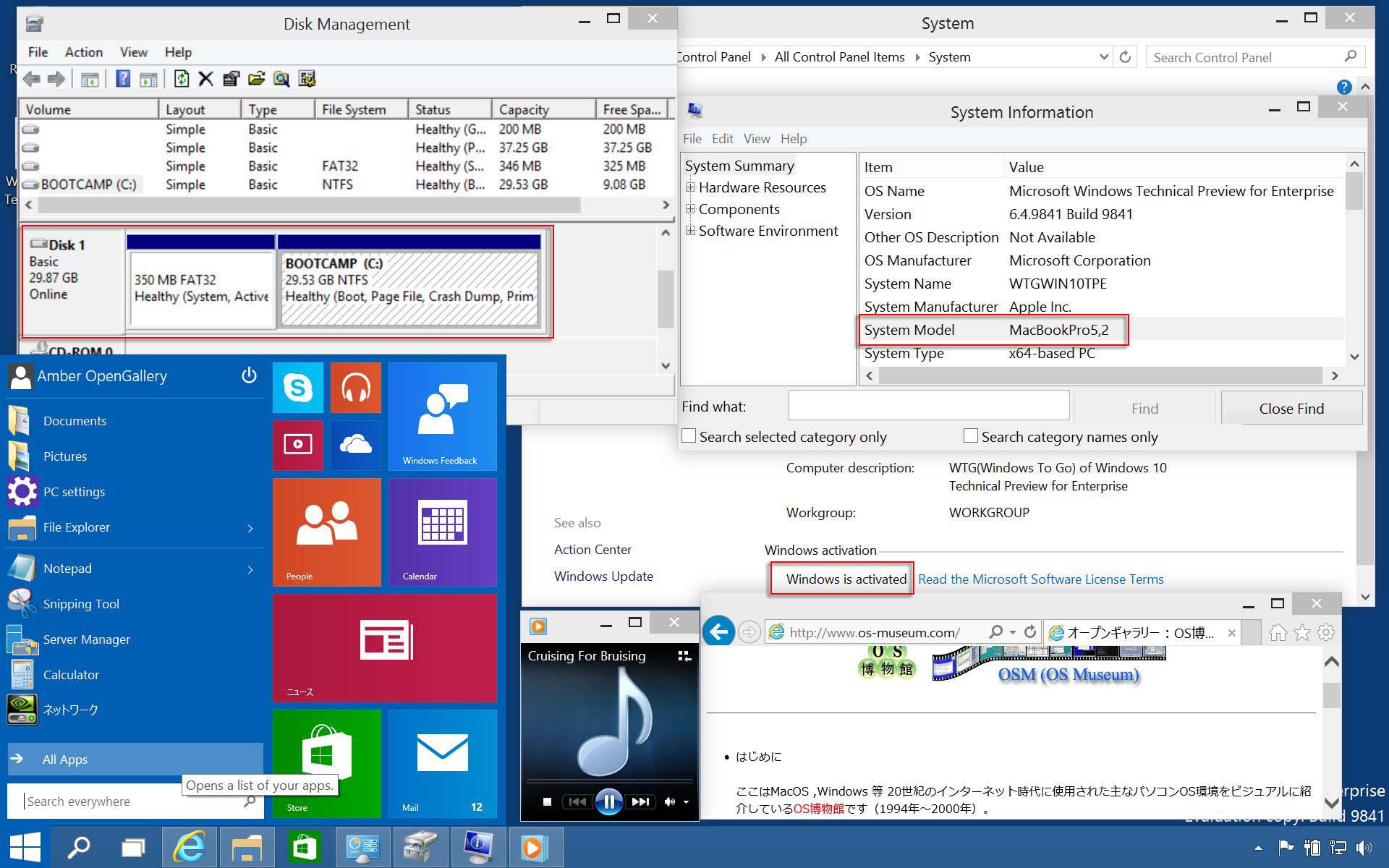Skip to next track in media player
The width and height of the screenshot is (1389, 868).
tap(640, 801)
